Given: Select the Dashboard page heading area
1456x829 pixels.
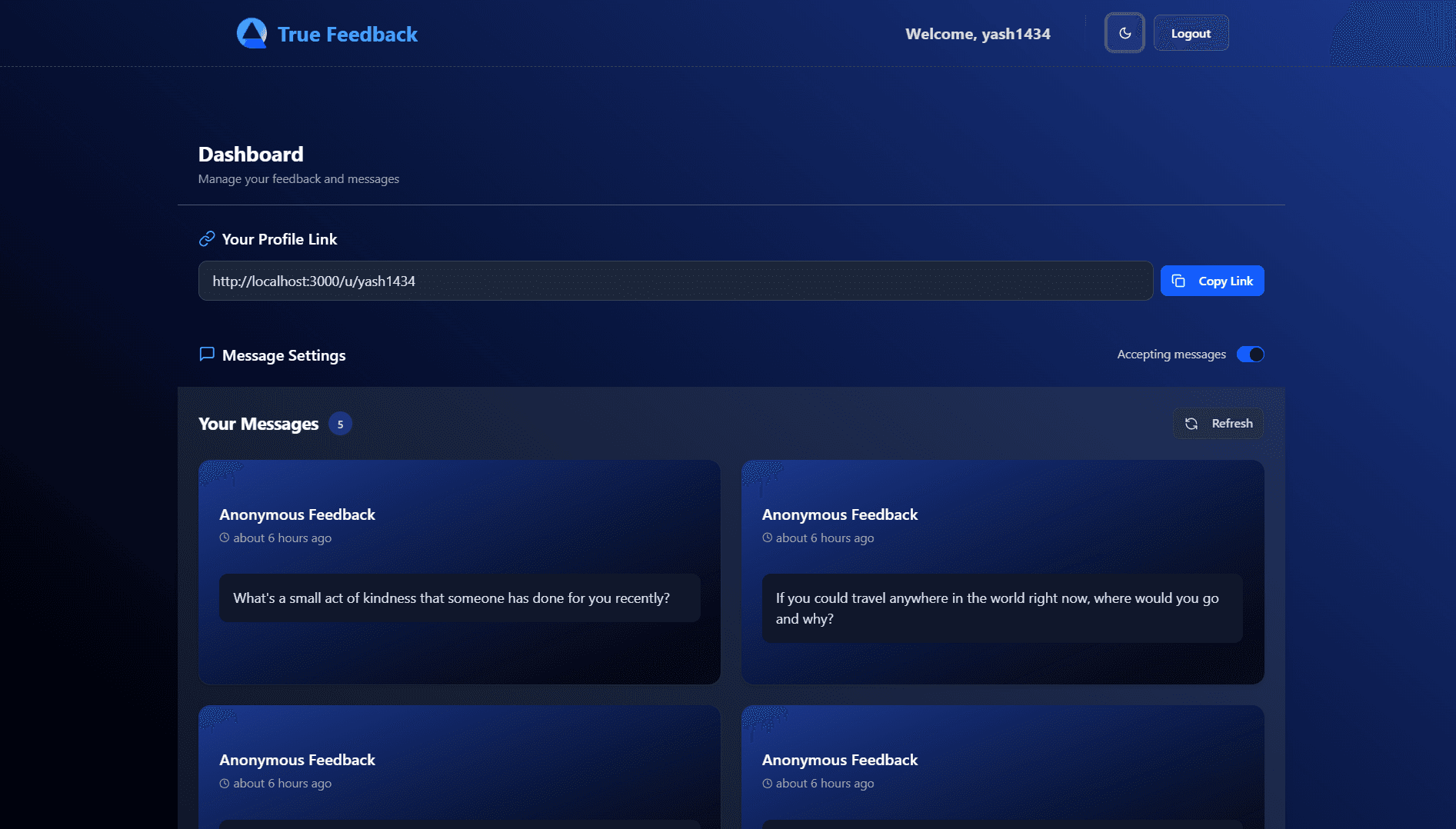Looking at the screenshot, I should tap(251, 154).
